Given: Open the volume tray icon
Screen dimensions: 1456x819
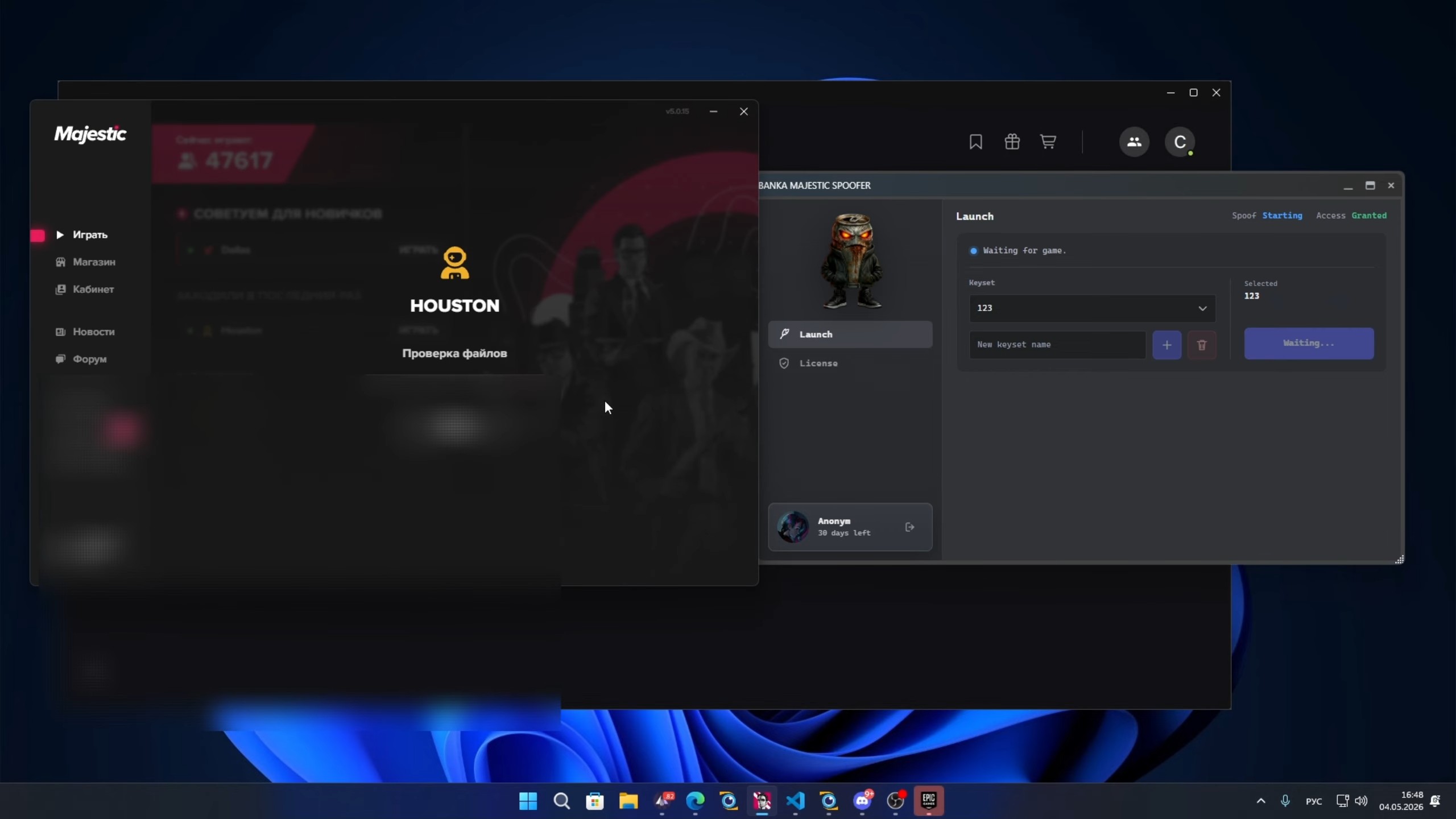Looking at the screenshot, I should point(1361,801).
